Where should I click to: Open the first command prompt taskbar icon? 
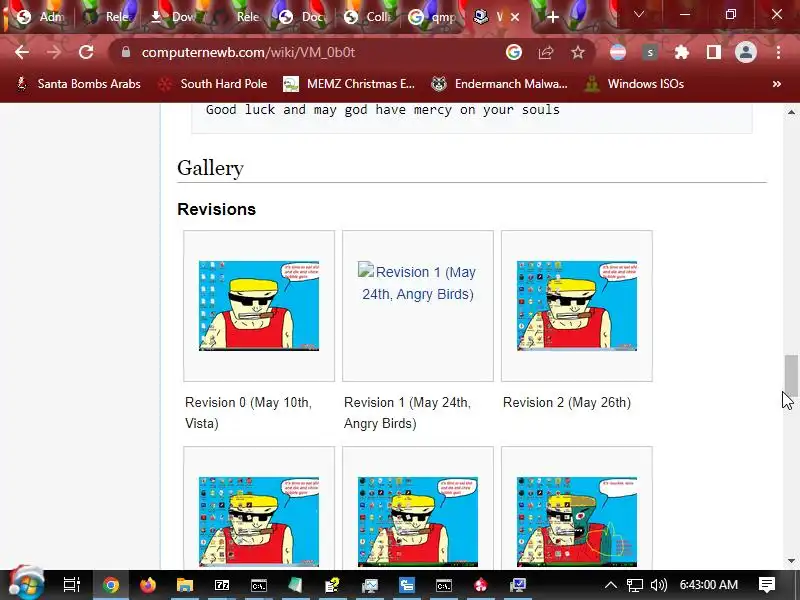[259, 585]
